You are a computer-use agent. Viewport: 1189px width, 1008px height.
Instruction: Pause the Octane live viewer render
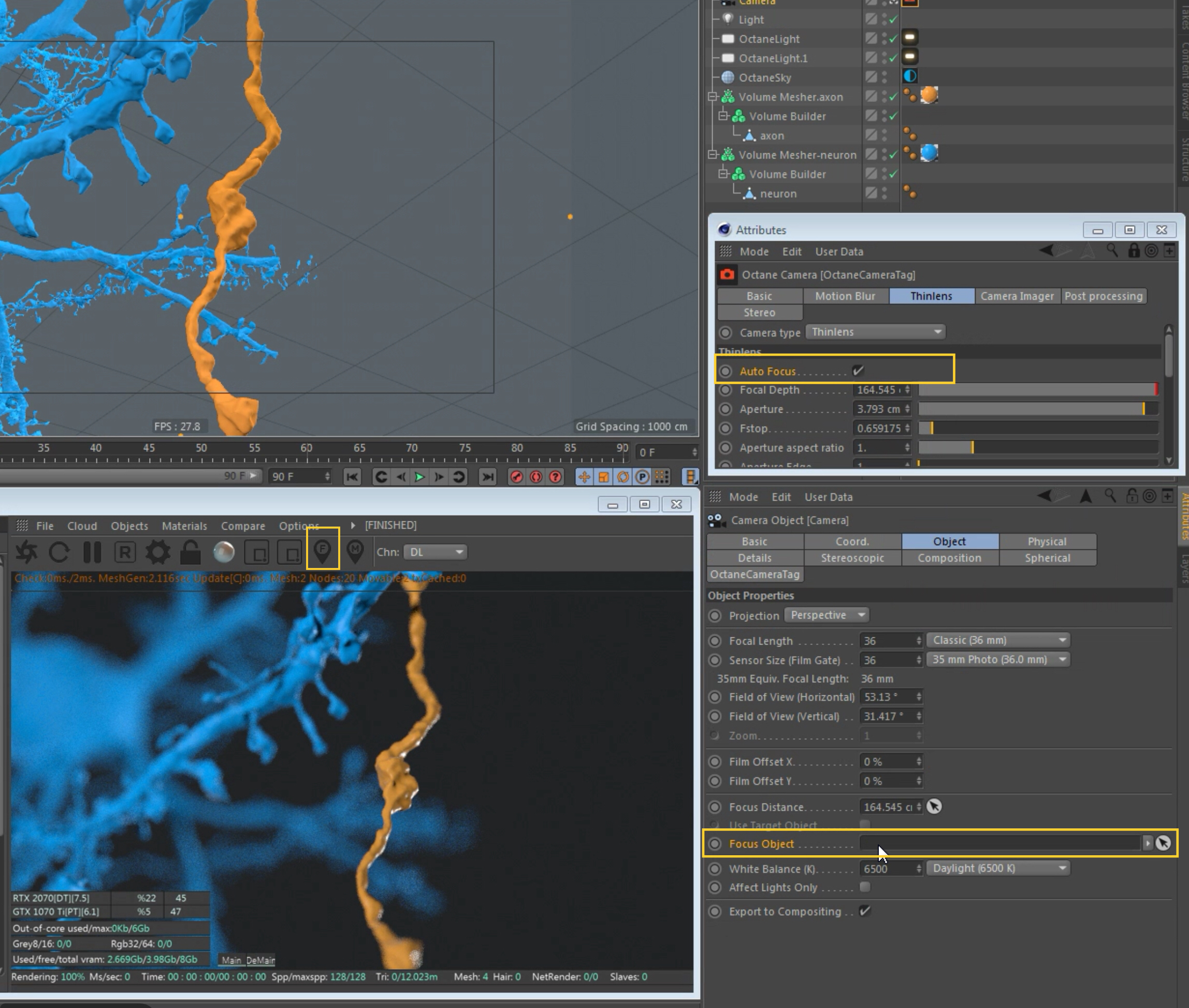point(92,552)
